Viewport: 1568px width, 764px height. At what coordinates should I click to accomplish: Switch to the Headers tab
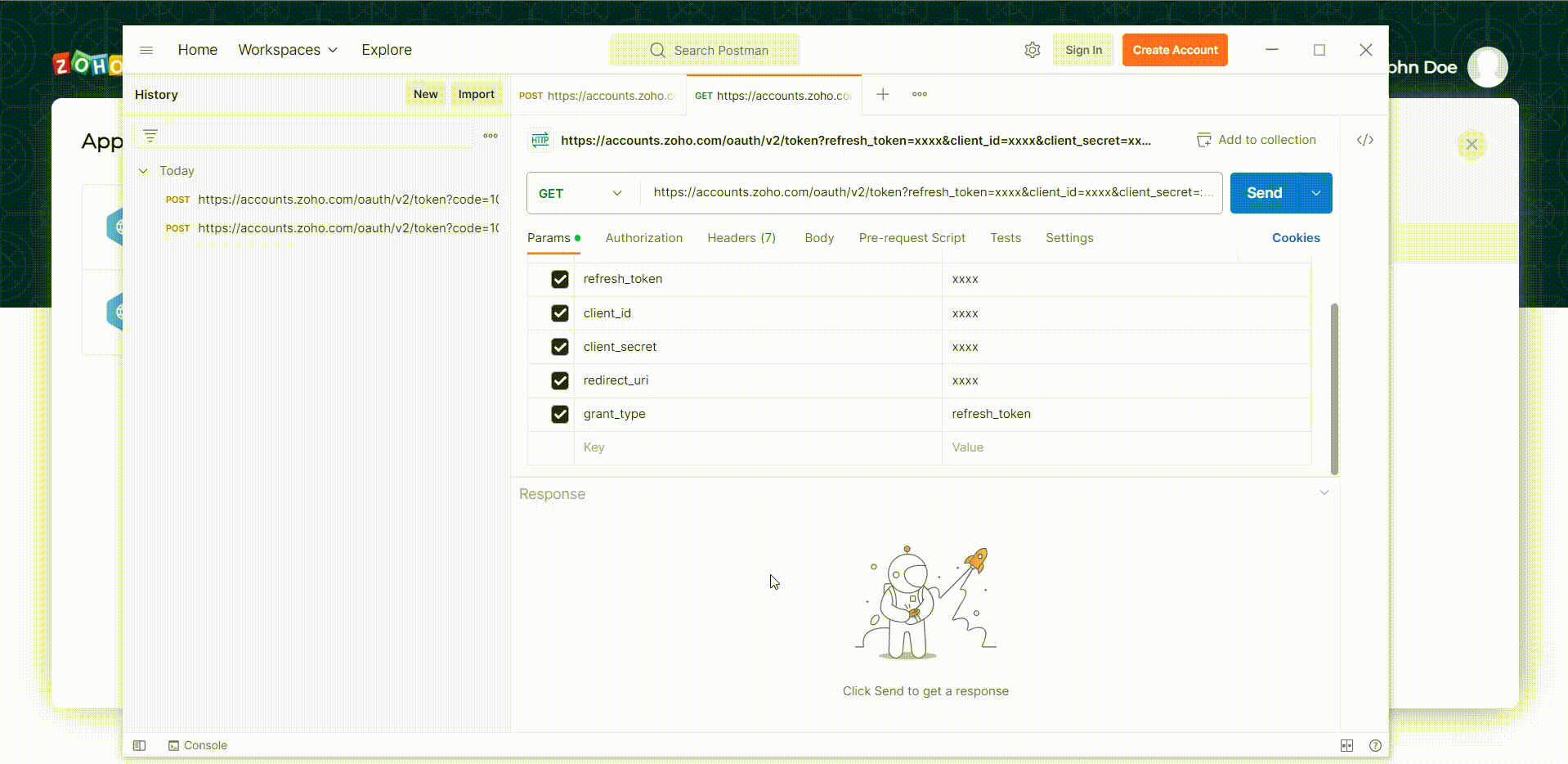741,238
